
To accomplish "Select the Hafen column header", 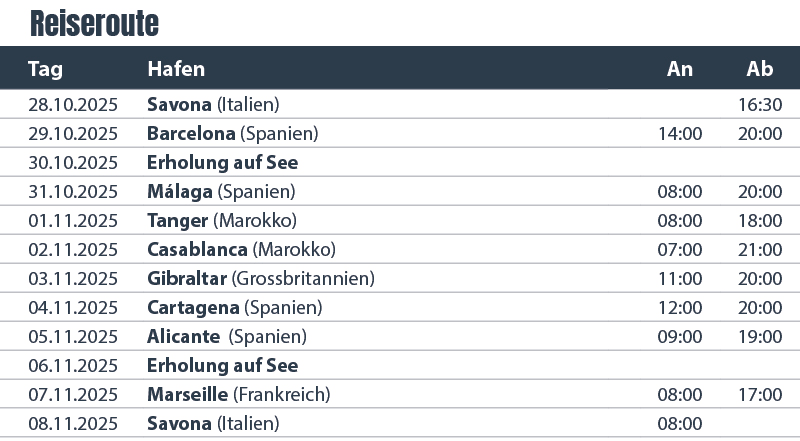I will click(176, 69).
